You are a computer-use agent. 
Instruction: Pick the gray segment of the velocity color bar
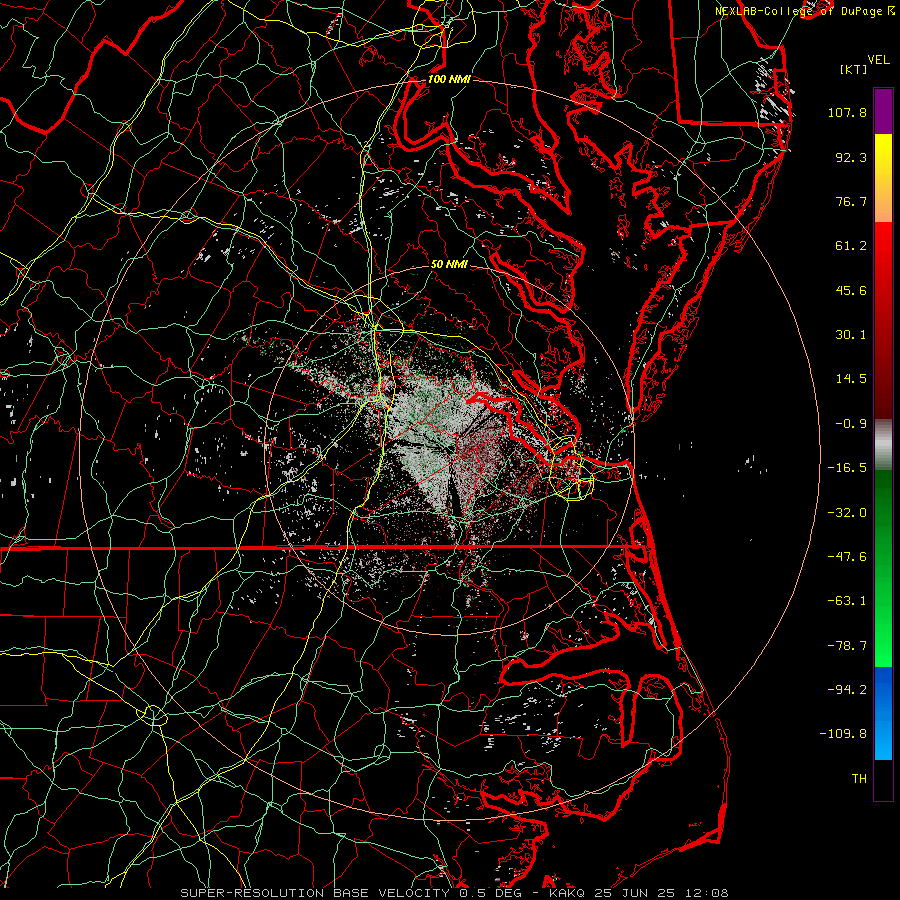pos(883,444)
